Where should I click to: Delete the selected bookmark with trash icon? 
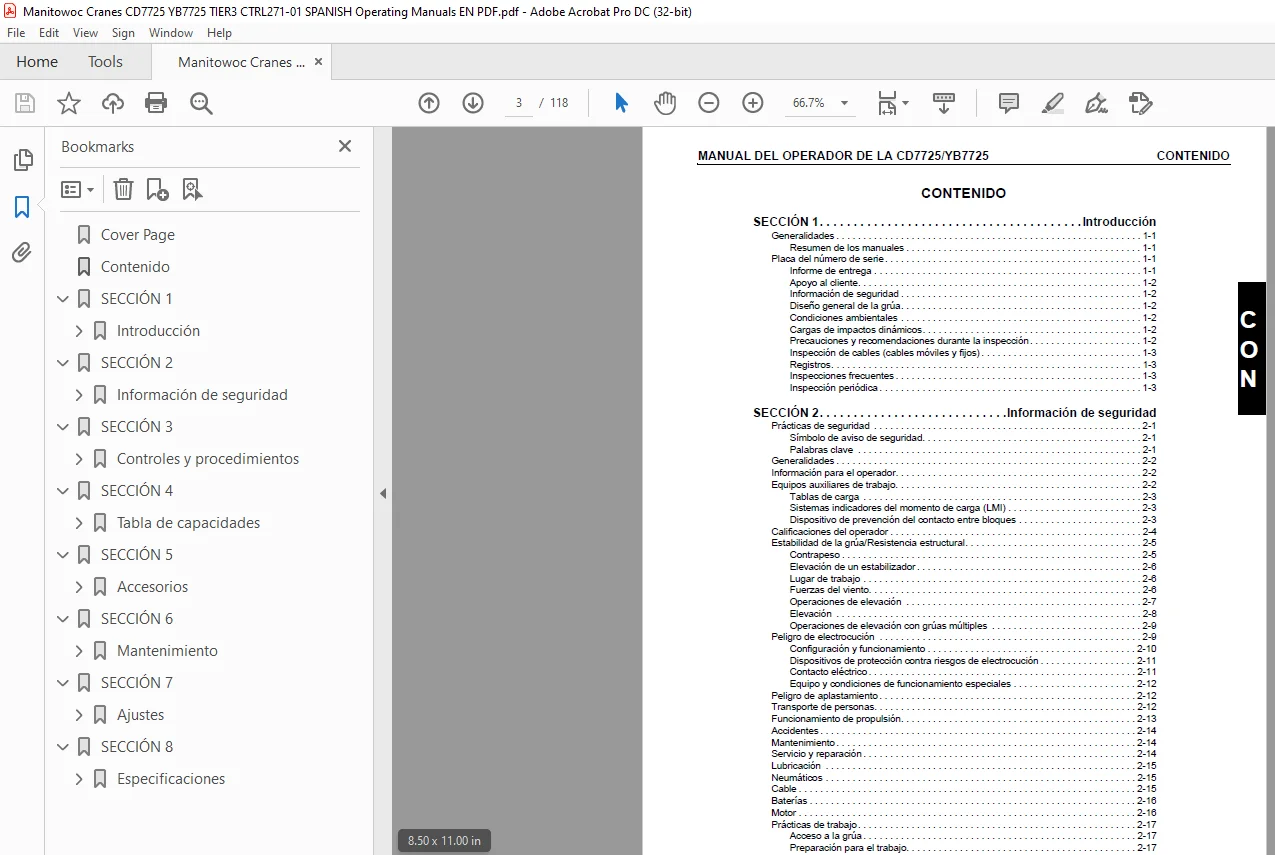(123, 189)
